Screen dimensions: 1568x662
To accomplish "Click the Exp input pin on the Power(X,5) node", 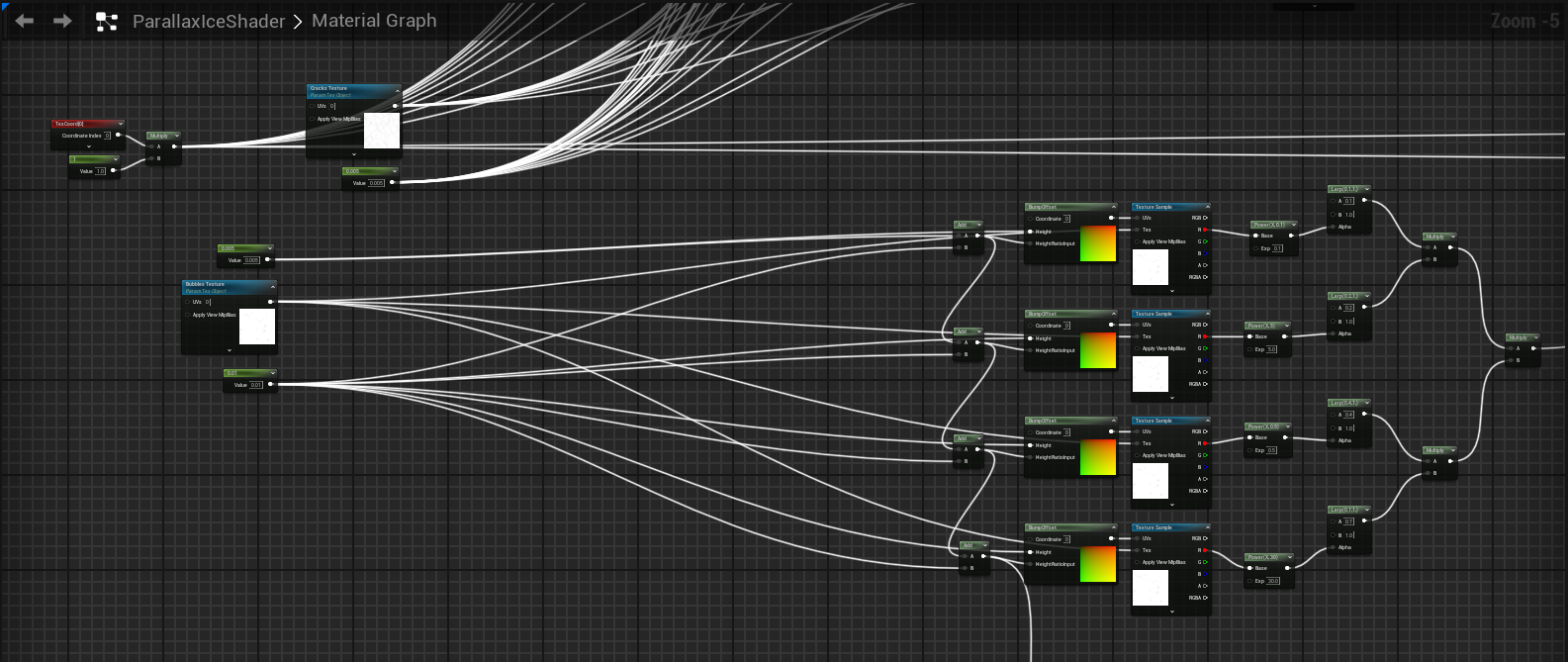I will 1249,349.
